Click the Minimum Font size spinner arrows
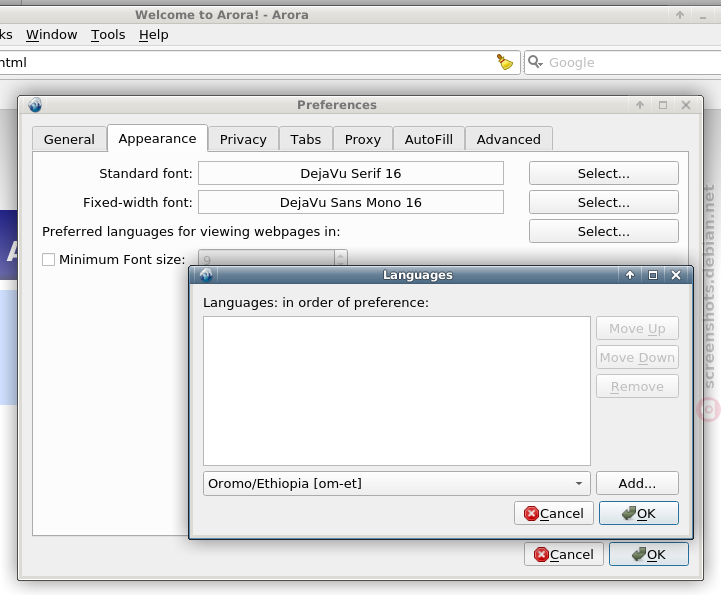The image size is (721, 595). point(340,258)
